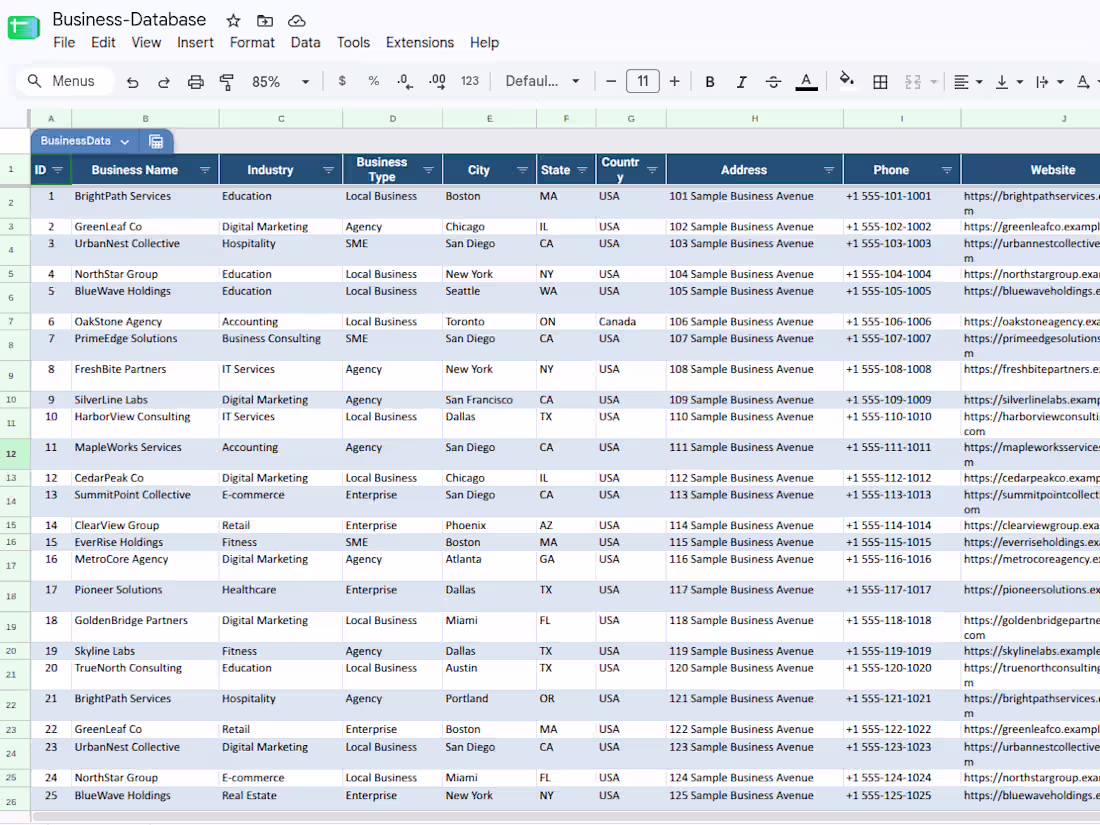The height and width of the screenshot is (825, 1100).
Task: Search the Menus box
Action: (65, 81)
